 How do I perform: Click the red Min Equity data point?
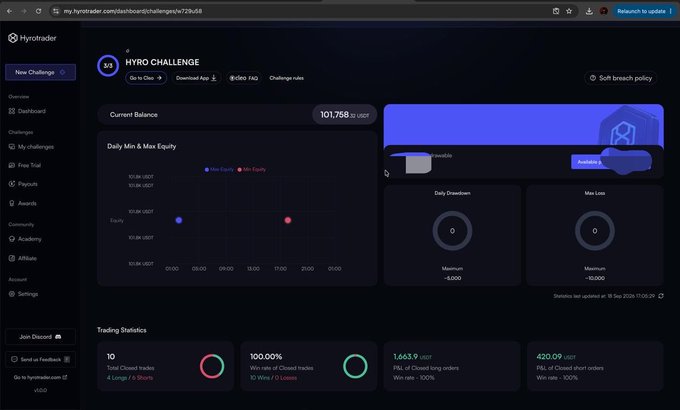pos(288,220)
